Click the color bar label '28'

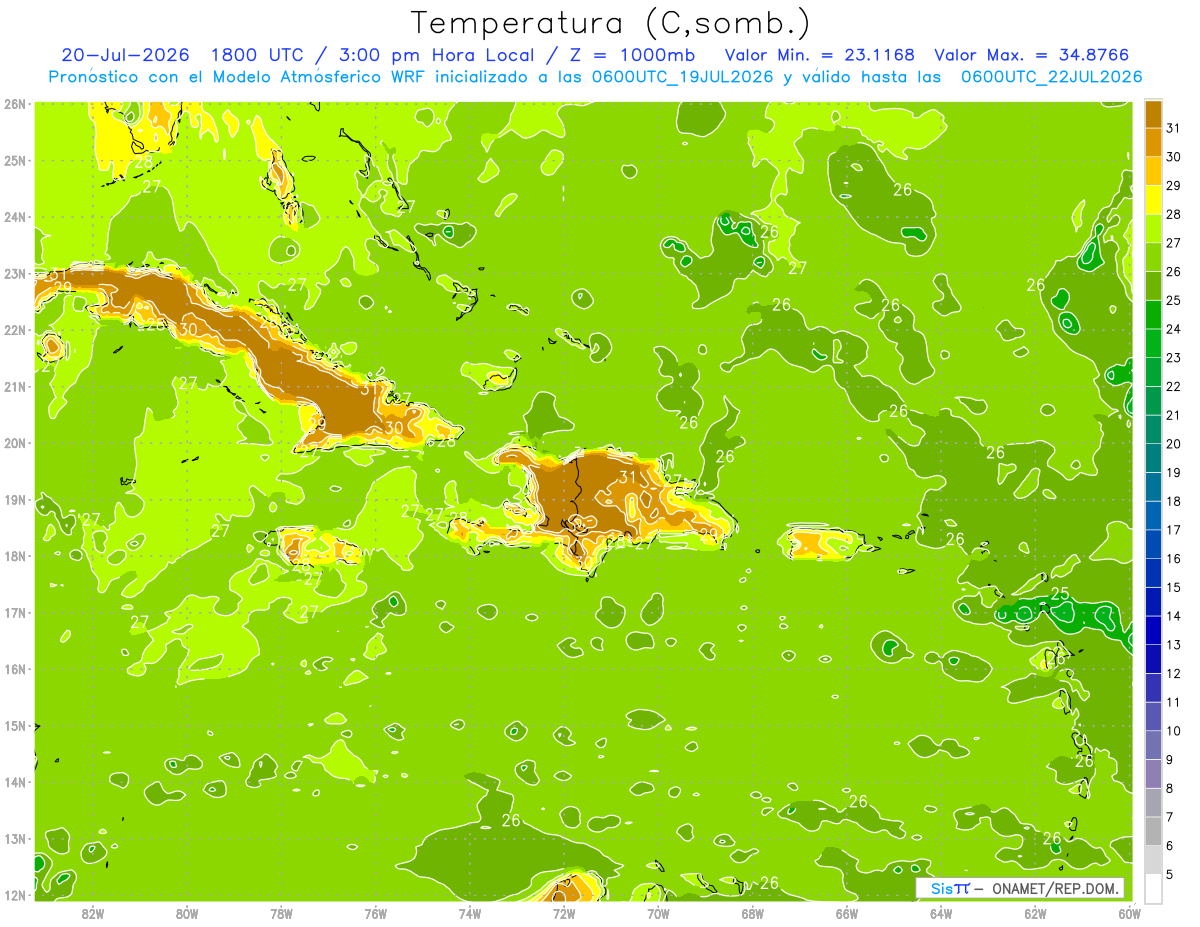[1173, 214]
